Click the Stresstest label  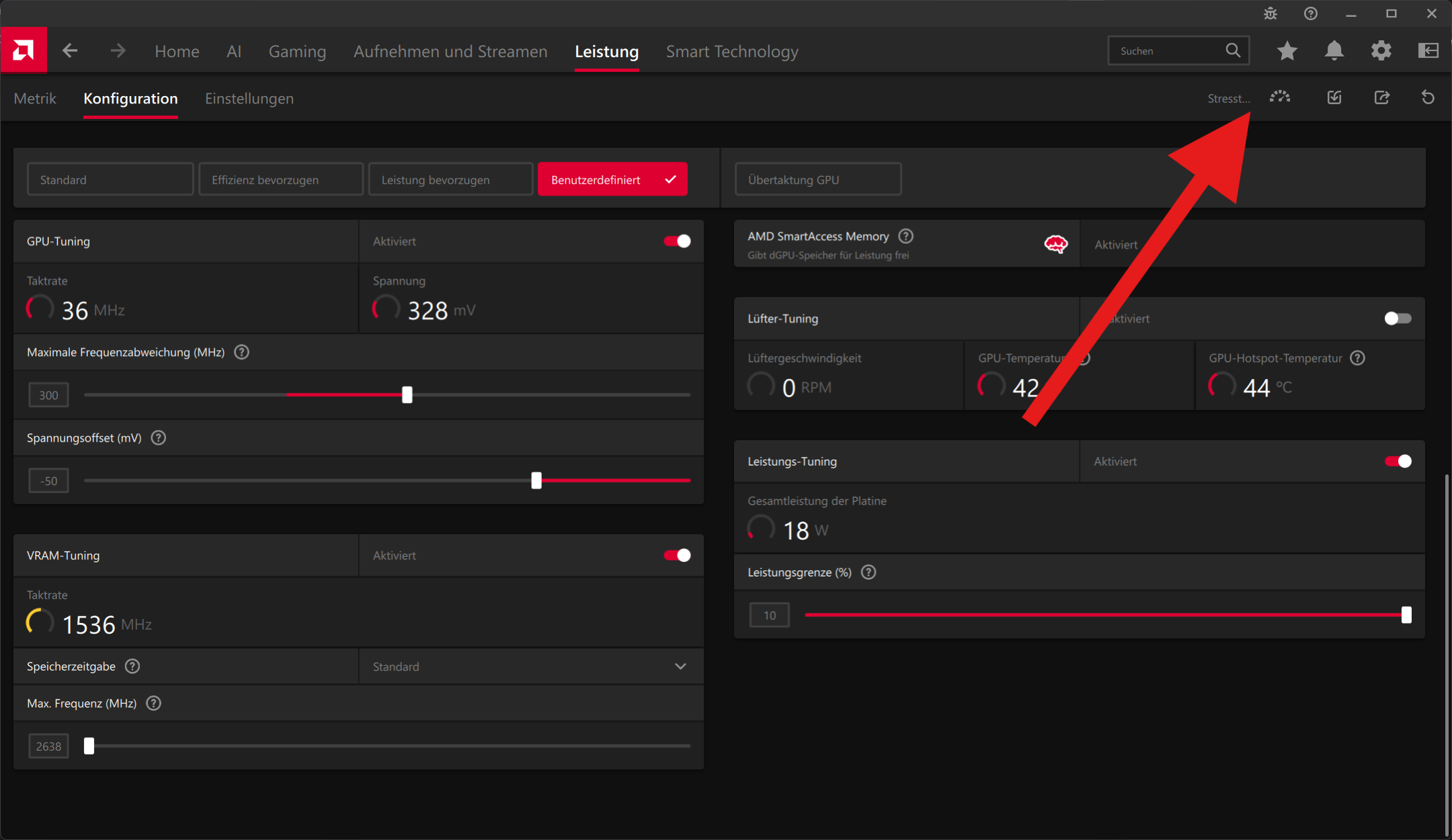(1229, 99)
